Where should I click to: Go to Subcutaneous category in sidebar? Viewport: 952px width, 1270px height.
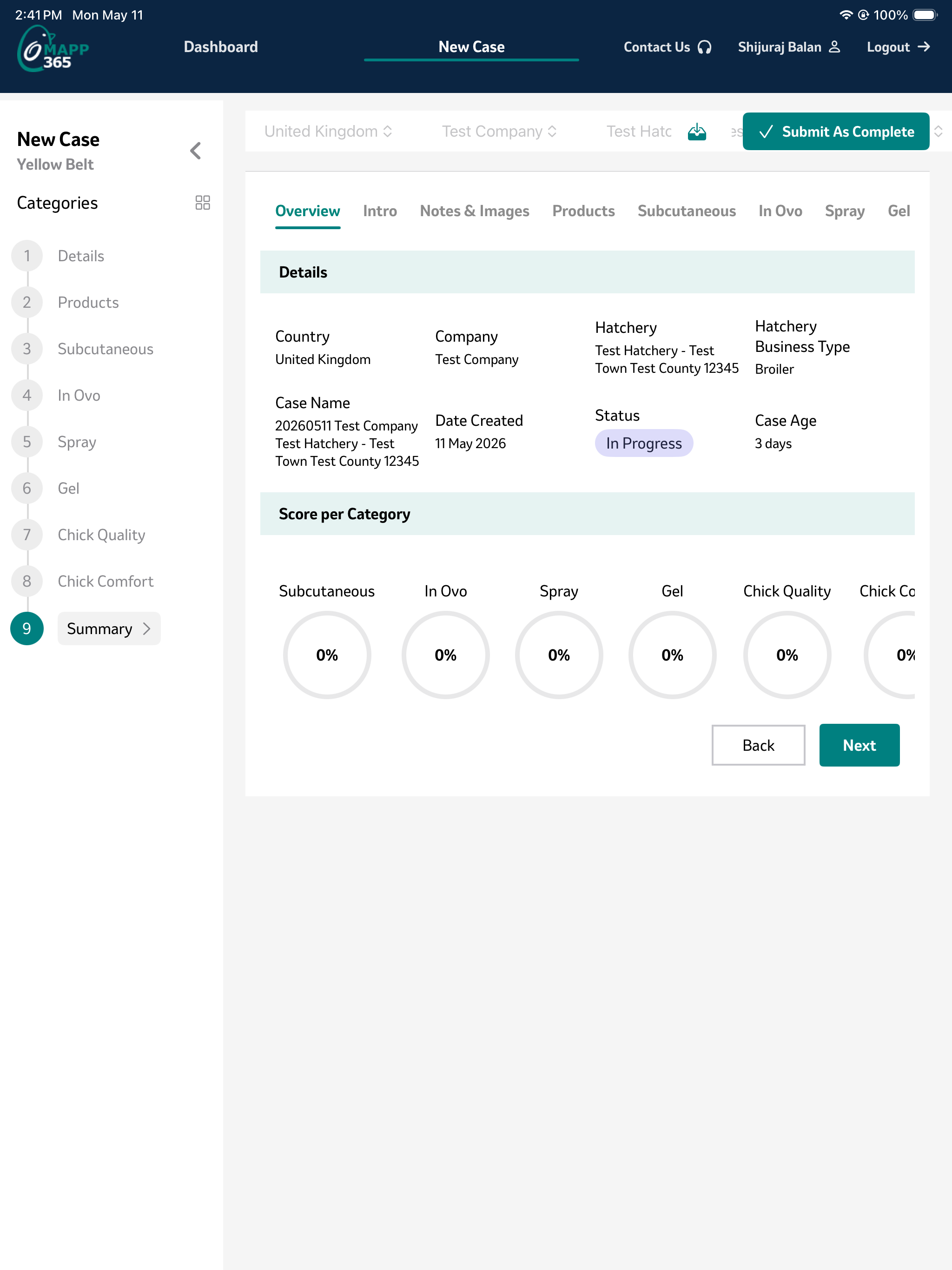[x=105, y=349]
